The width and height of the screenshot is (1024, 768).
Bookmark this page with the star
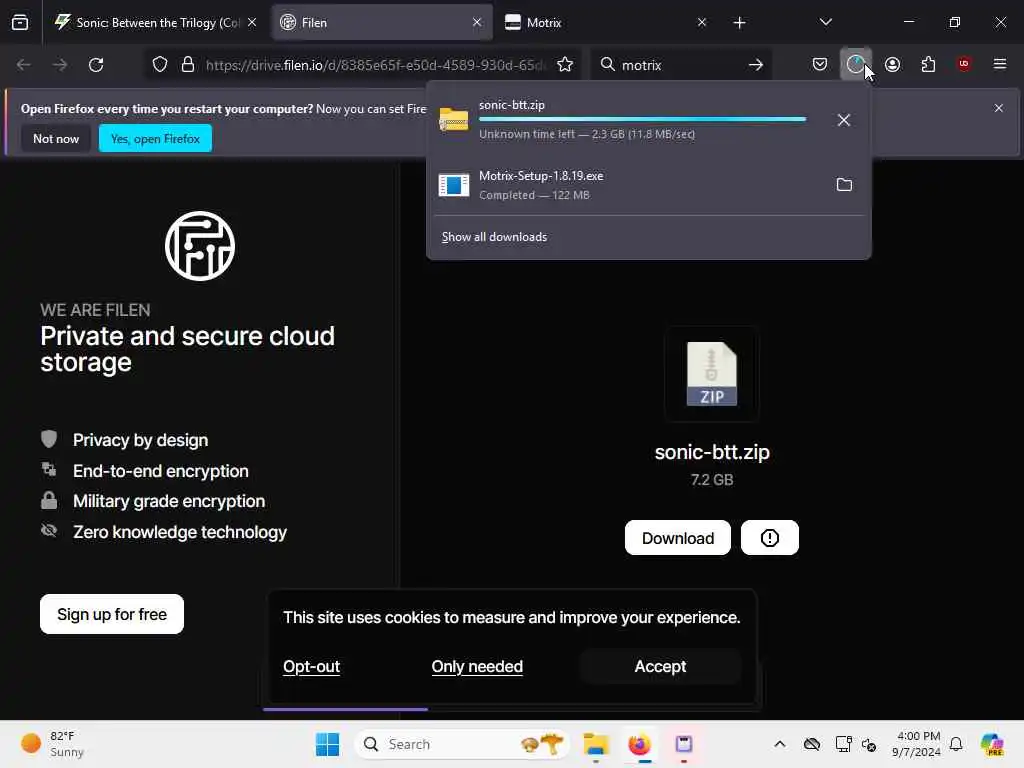click(x=565, y=65)
